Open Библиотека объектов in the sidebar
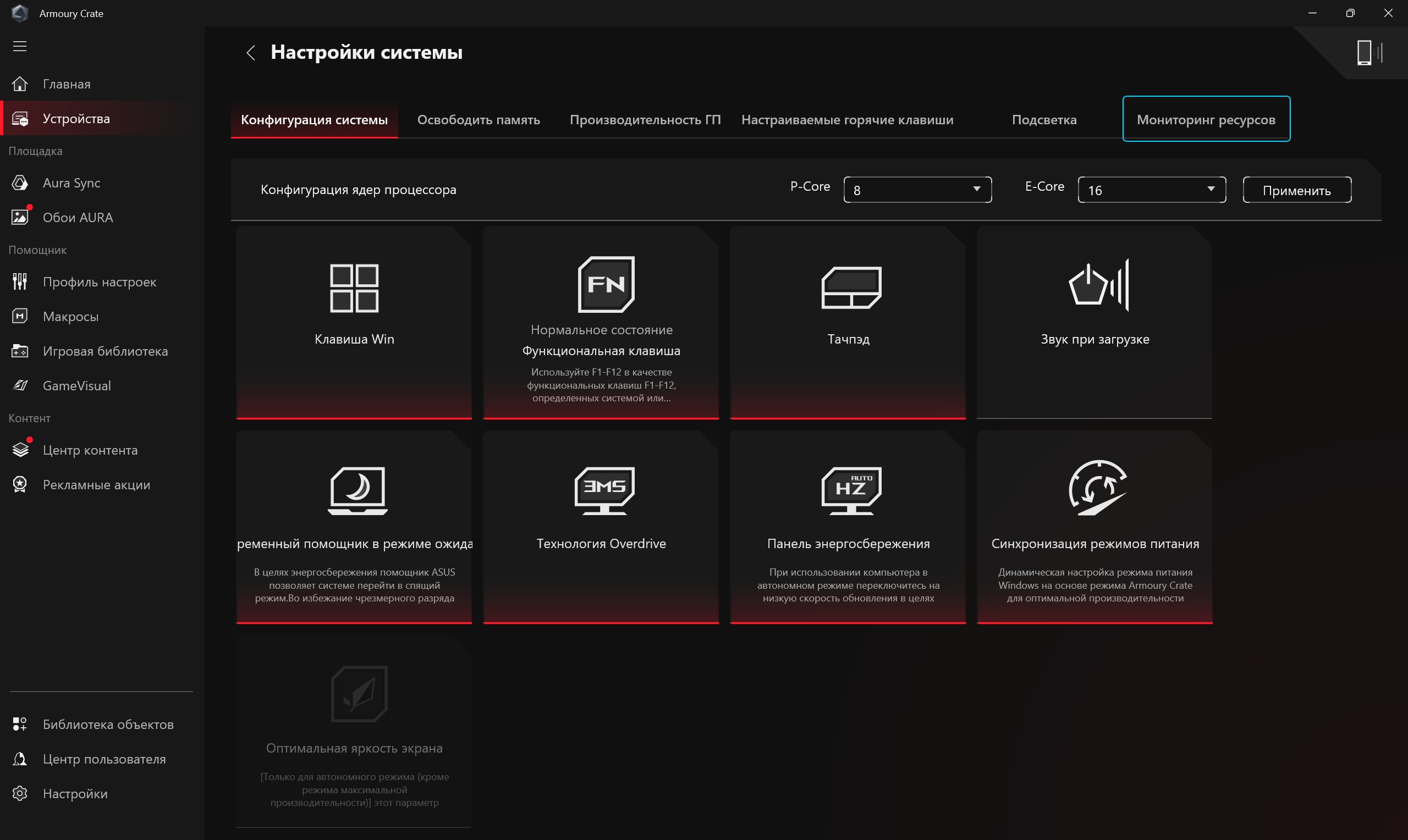Image resolution: width=1408 pixels, height=840 pixels. click(102, 724)
